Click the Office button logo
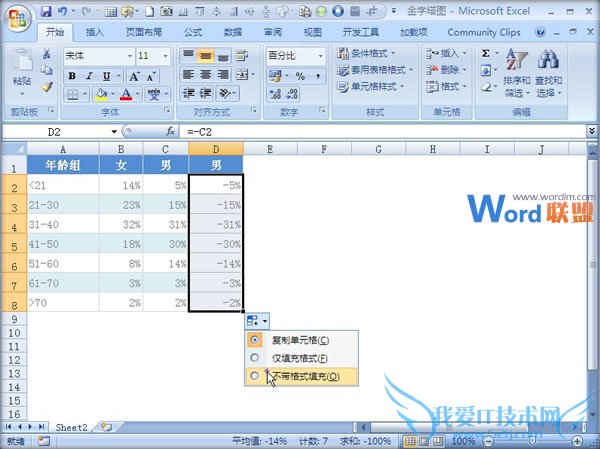This screenshot has width=600, height=449. click(x=18, y=17)
